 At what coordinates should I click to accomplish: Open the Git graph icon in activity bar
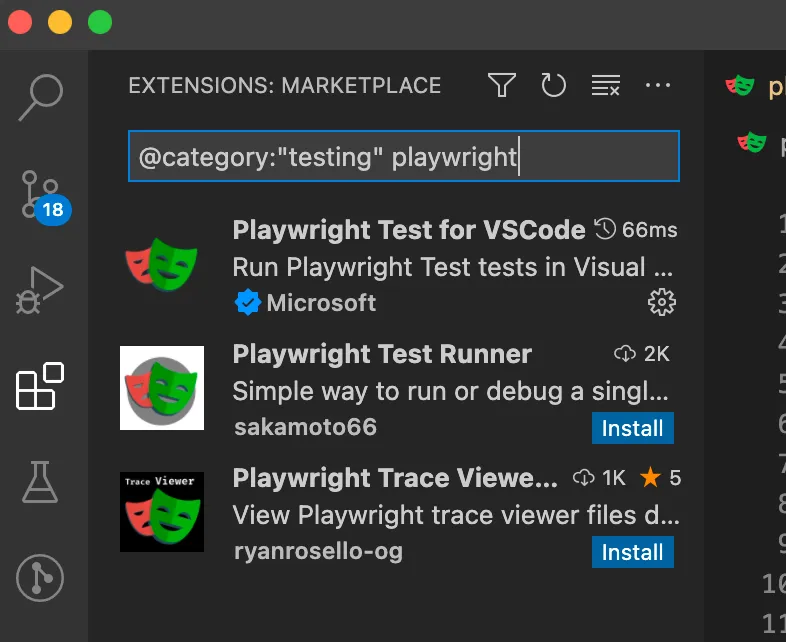[41, 579]
